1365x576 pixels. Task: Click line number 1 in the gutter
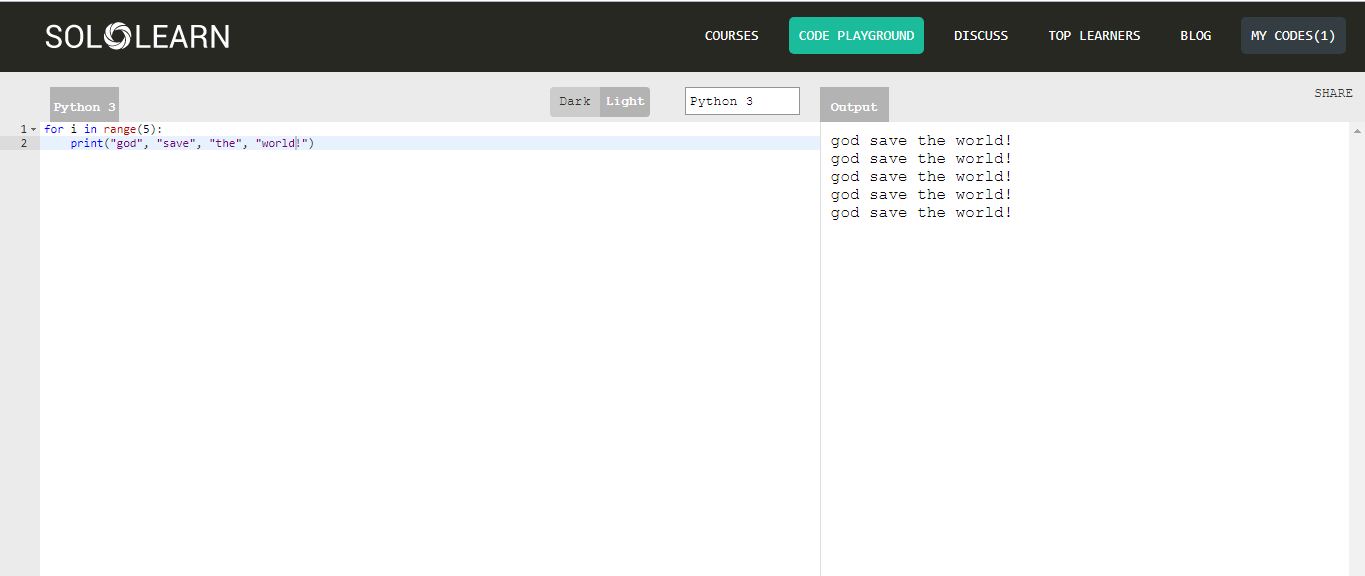[22, 128]
